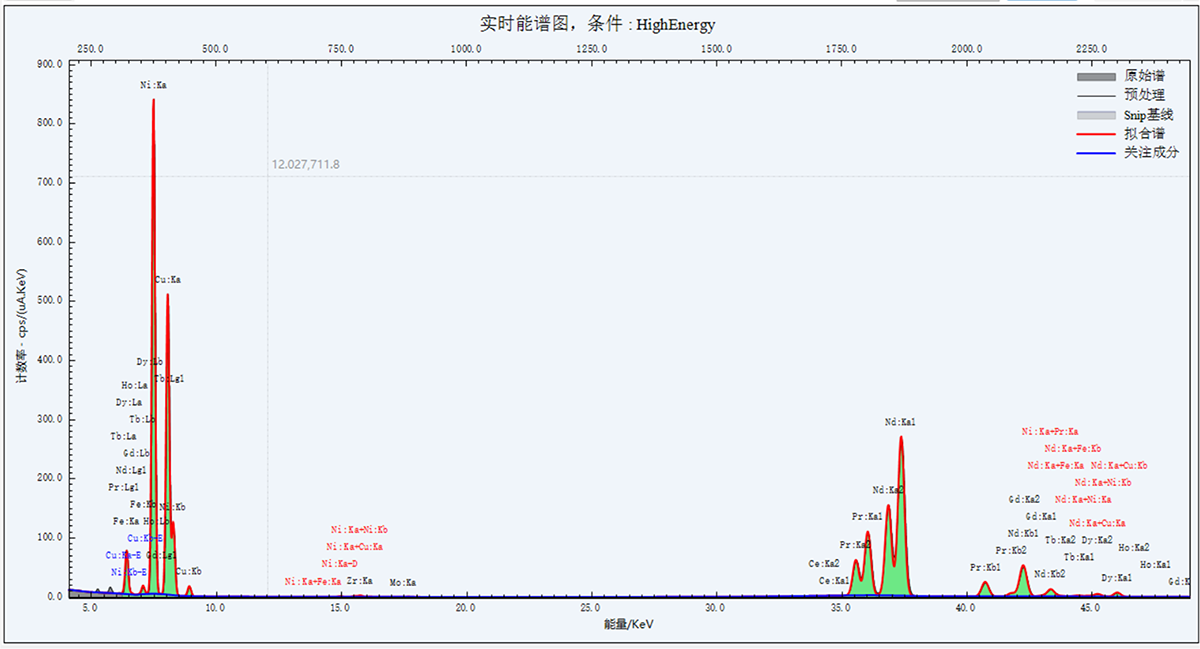The width and height of the screenshot is (1200, 649).
Task: Click the red Ni:Ka+Ni:Kb sum peak label
Action: (x=359, y=530)
